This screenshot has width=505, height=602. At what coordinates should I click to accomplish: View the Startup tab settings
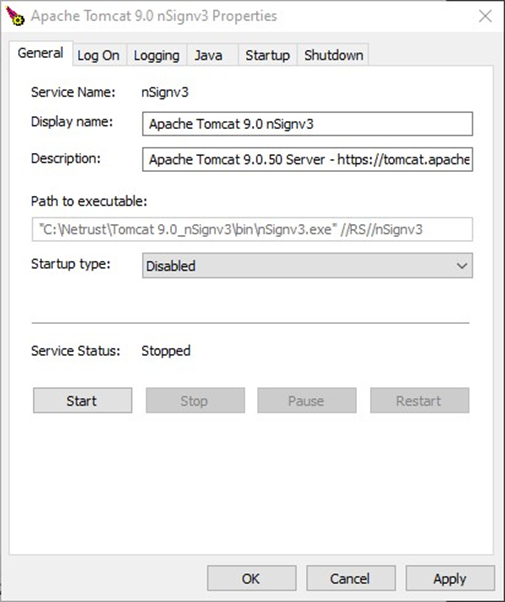tap(268, 55)
